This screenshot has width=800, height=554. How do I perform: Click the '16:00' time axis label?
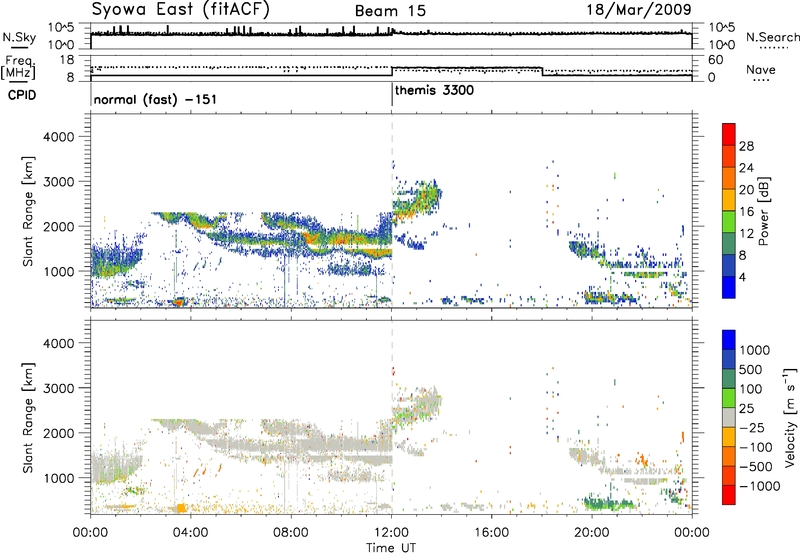(x=491, y=533)
